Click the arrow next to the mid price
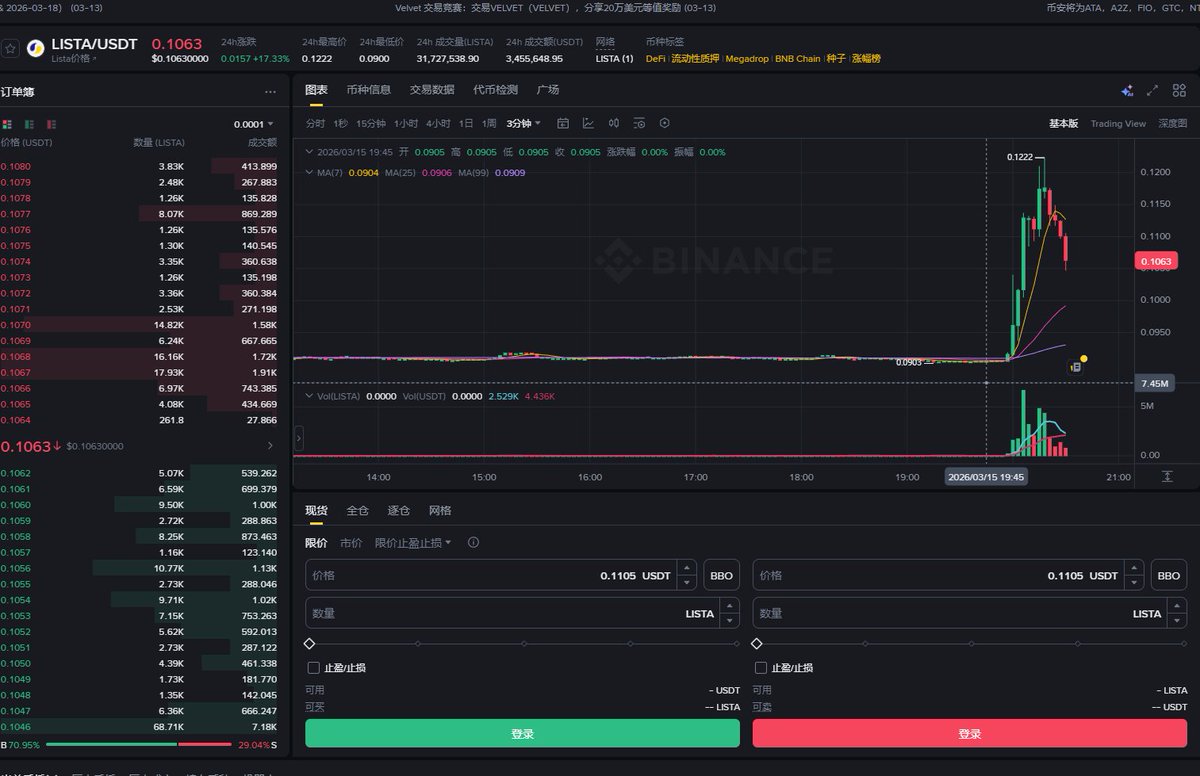 point(270,445)
